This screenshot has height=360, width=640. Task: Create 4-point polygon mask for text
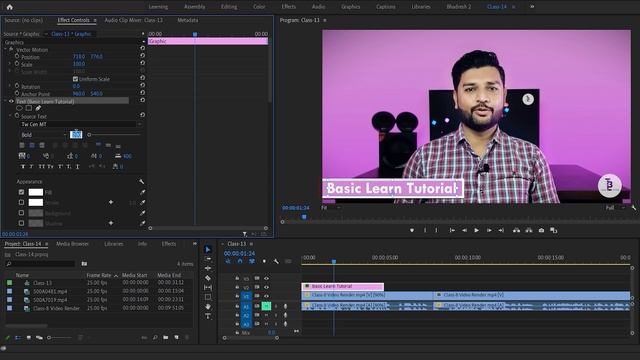[29, 108]
